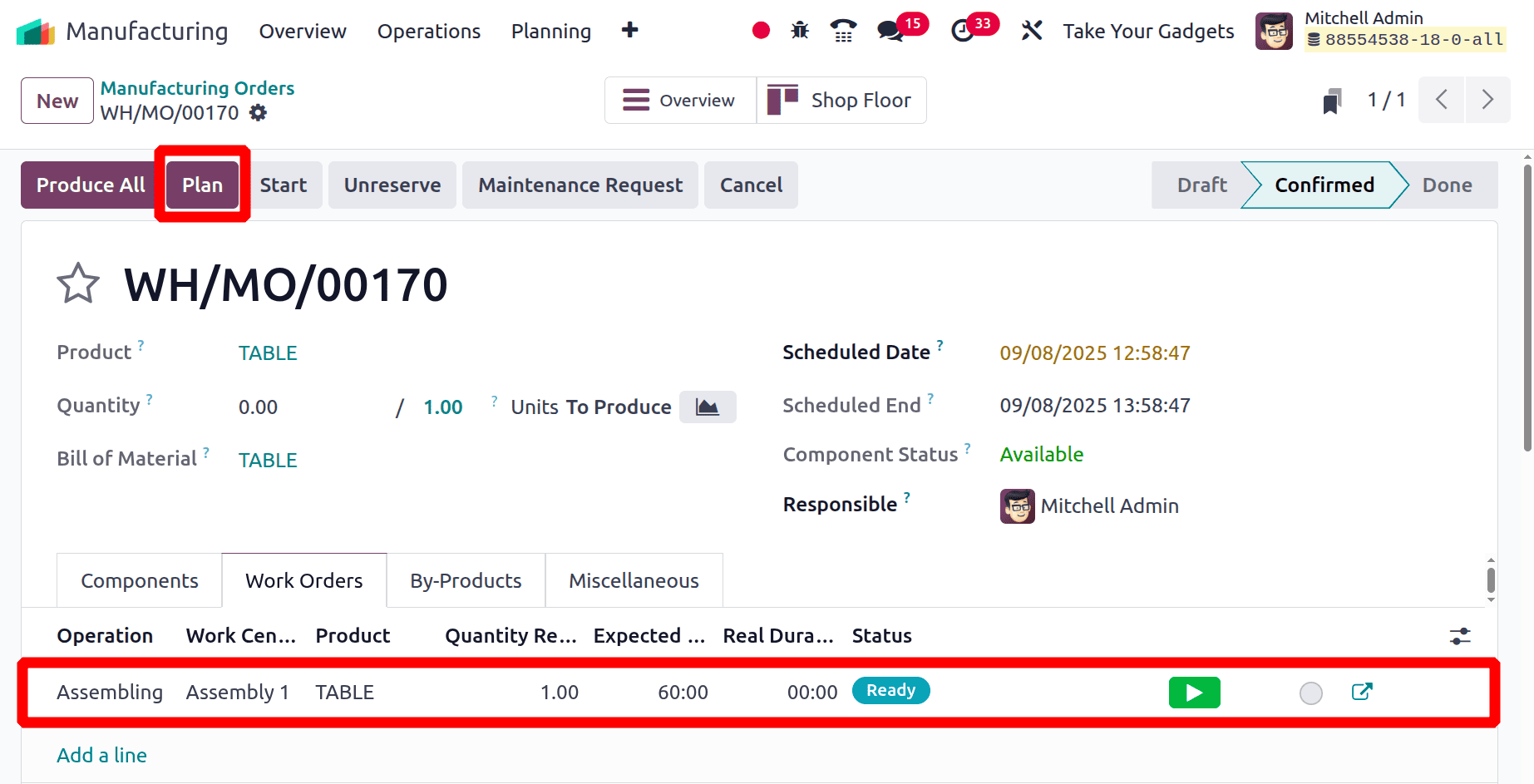
Task: Click the Plan button
Action: click(x=202, y=185)
